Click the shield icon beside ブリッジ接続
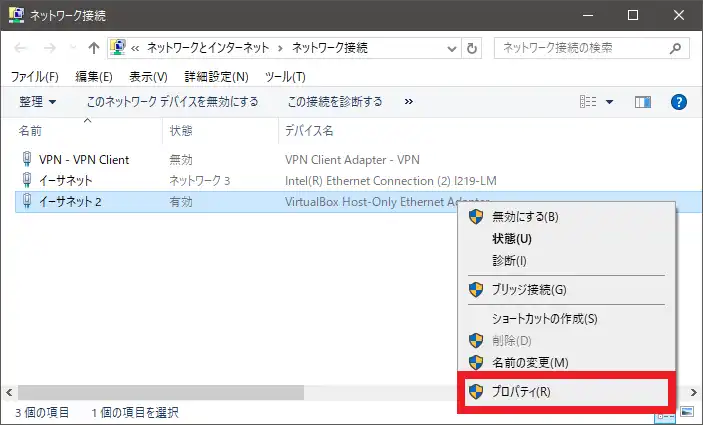The height and width of the screenshot is (425, 703). pos(476,289)
